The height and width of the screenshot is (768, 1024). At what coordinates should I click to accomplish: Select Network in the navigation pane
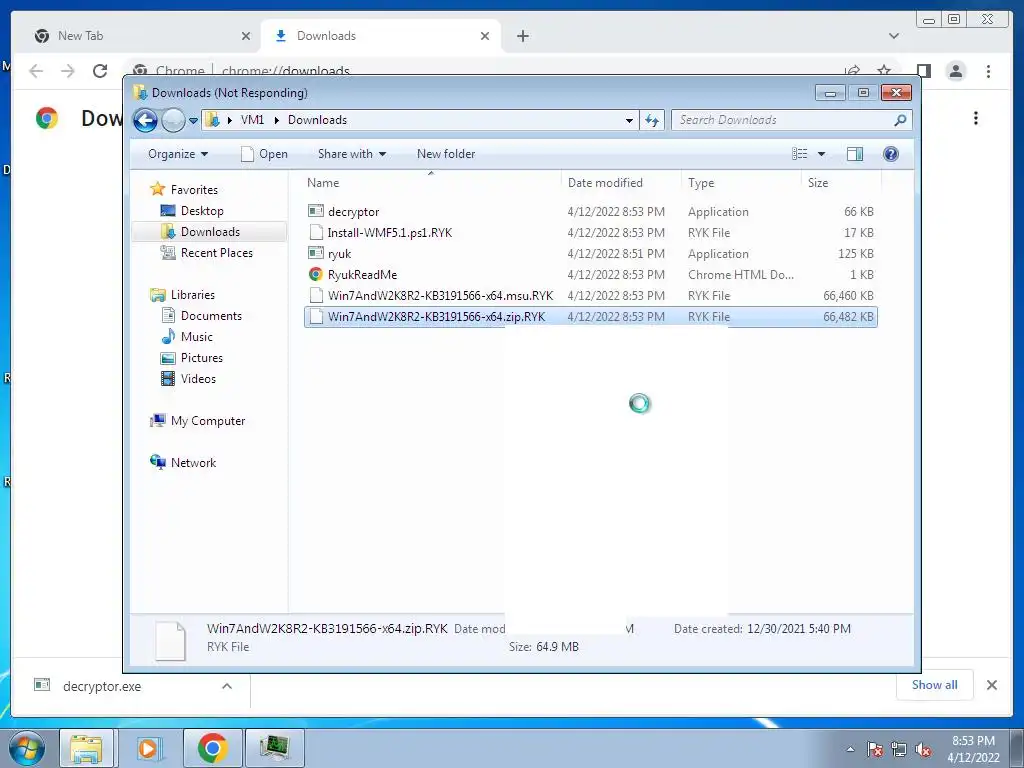click(x=193, y=463)
